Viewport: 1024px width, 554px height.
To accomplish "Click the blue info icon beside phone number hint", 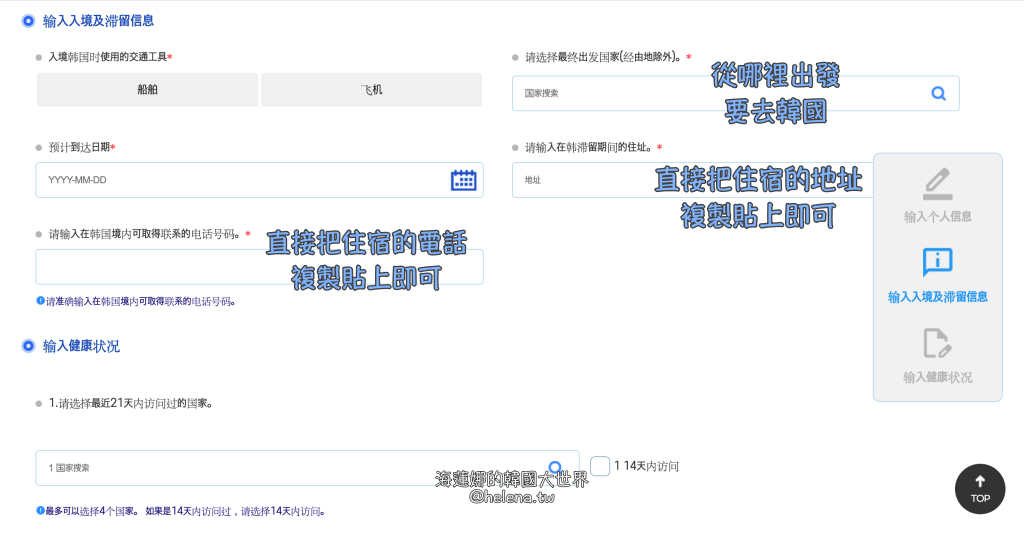I will tap(40, 301).
